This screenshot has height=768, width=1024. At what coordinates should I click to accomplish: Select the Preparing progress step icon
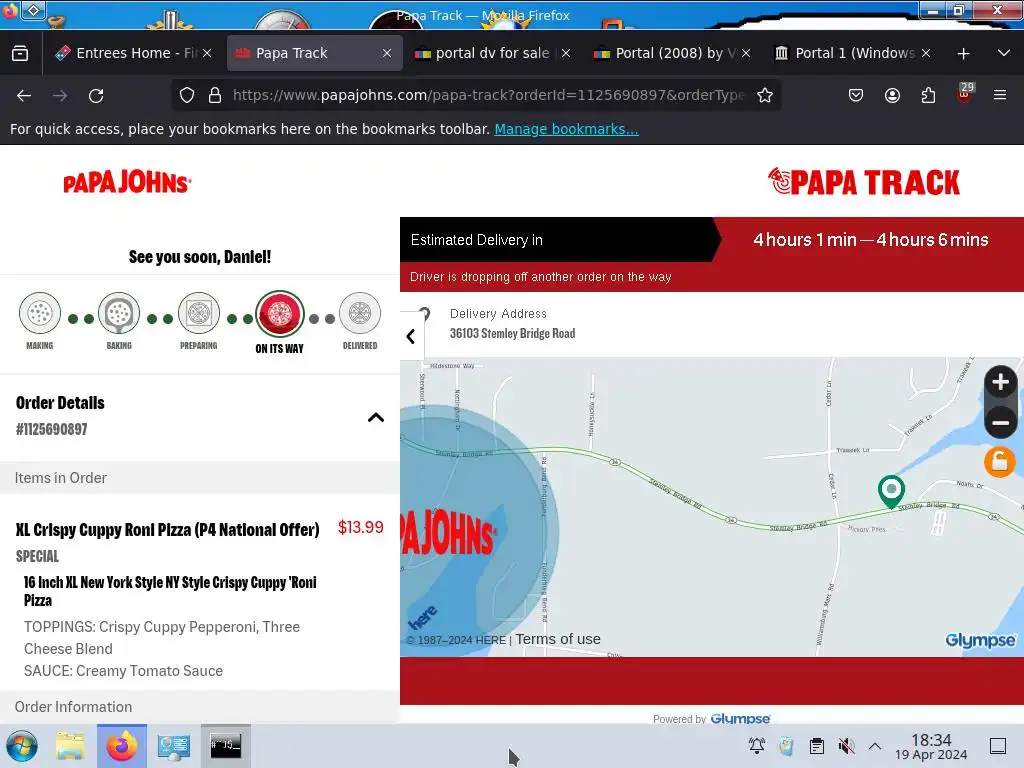coord(199,313)
